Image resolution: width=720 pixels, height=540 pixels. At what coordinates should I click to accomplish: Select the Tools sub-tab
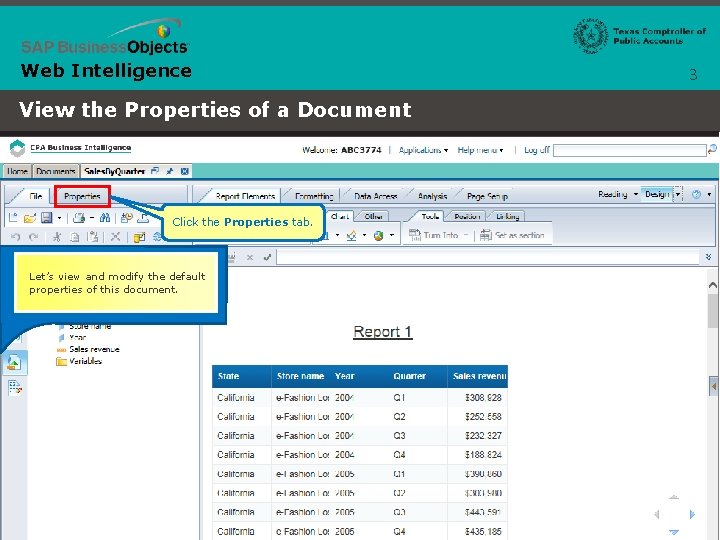(x=430, y=216)
